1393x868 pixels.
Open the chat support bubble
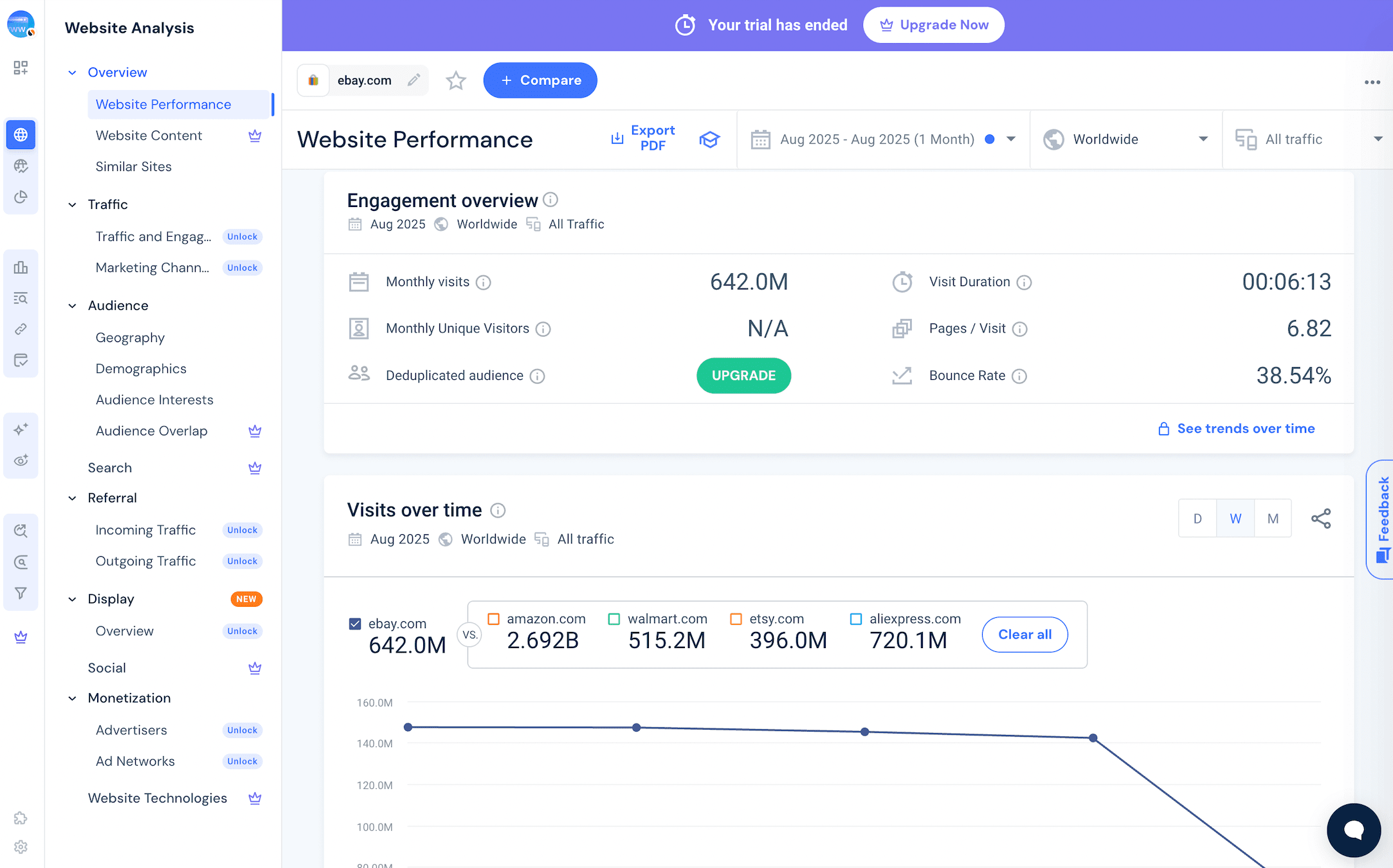pos(1354,830)
